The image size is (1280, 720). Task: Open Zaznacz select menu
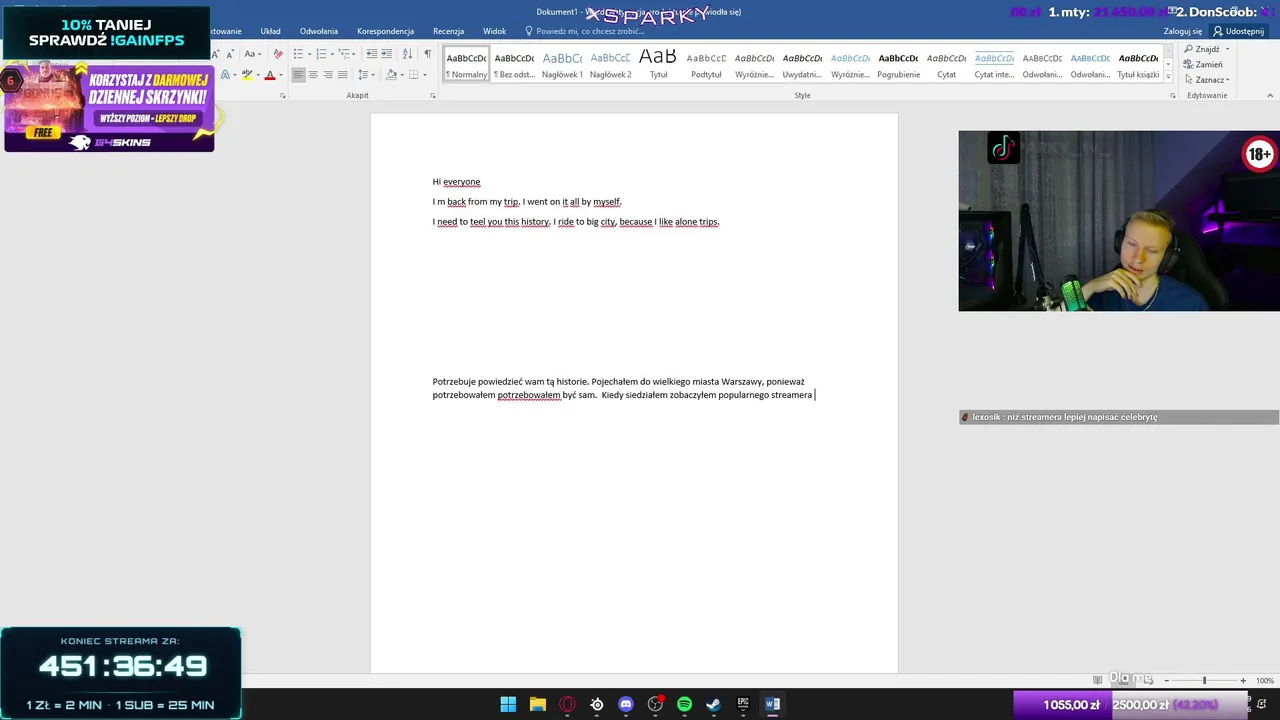pyautogui.click(x=1207, y=80)
